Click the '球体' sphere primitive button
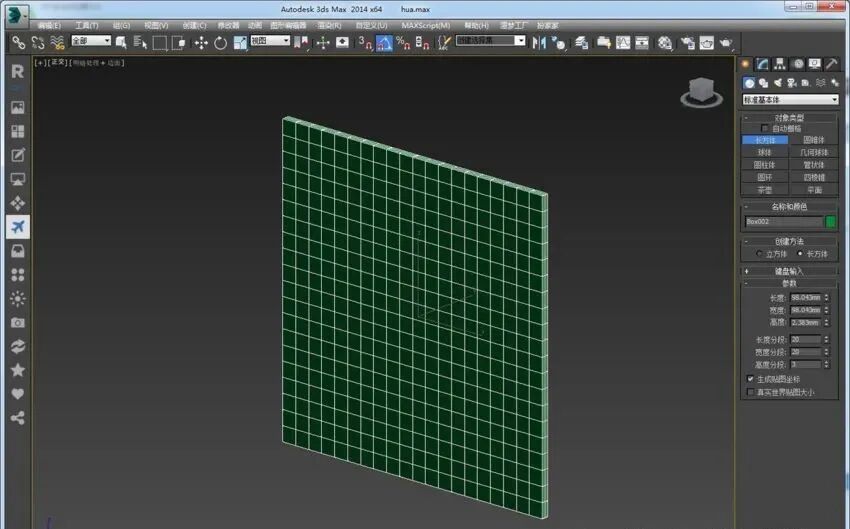 click(x=765, y=152)
